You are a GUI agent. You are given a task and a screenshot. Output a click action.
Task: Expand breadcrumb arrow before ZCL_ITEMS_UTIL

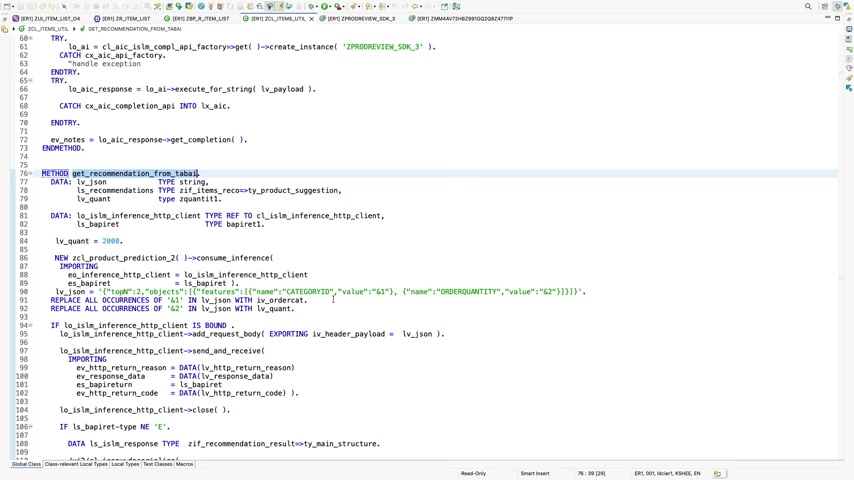[14, 28]
